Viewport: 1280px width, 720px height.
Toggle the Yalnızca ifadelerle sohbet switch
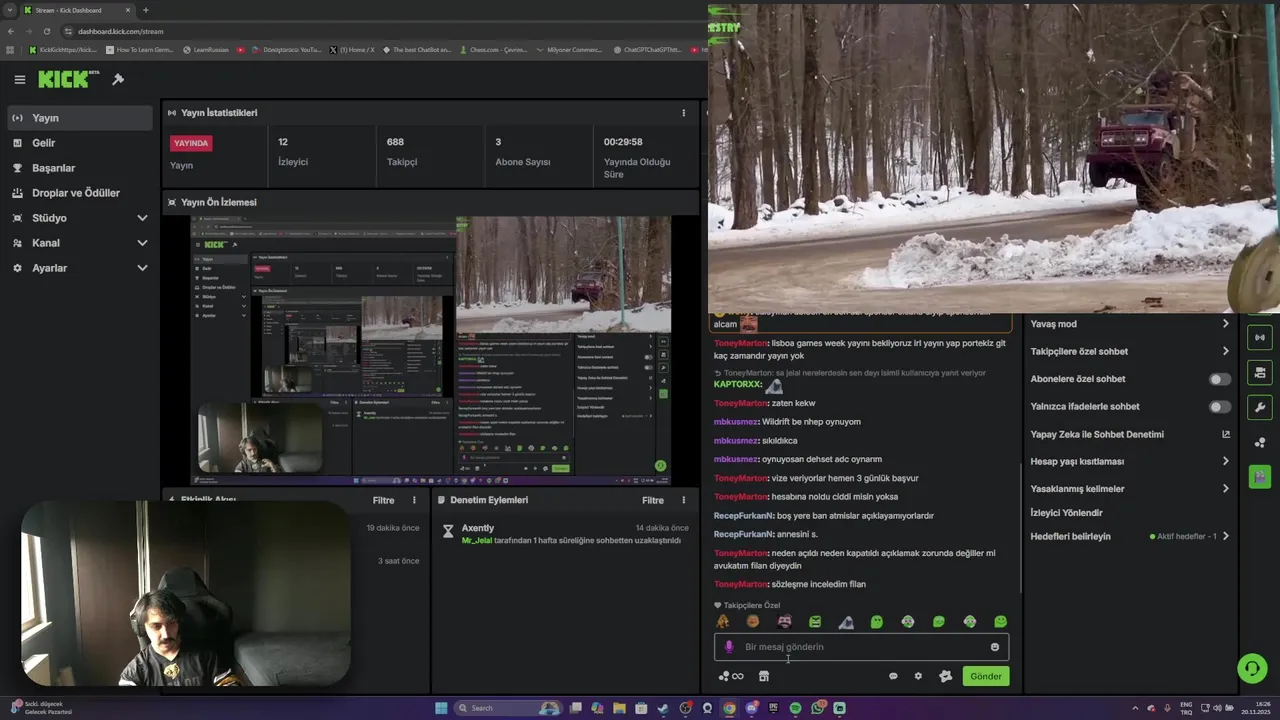click(1220, 407)
